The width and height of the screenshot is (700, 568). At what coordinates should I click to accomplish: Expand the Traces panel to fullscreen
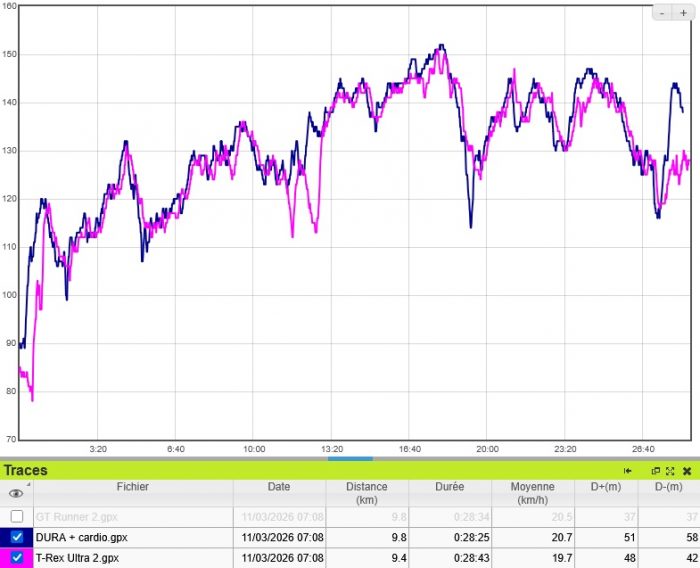670,470
